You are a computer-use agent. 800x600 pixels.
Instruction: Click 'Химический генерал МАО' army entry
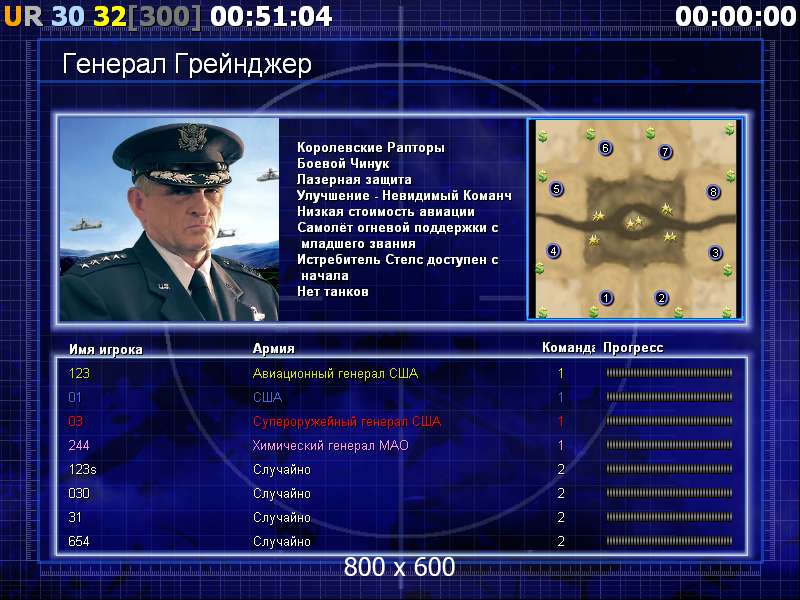(331, 445)
